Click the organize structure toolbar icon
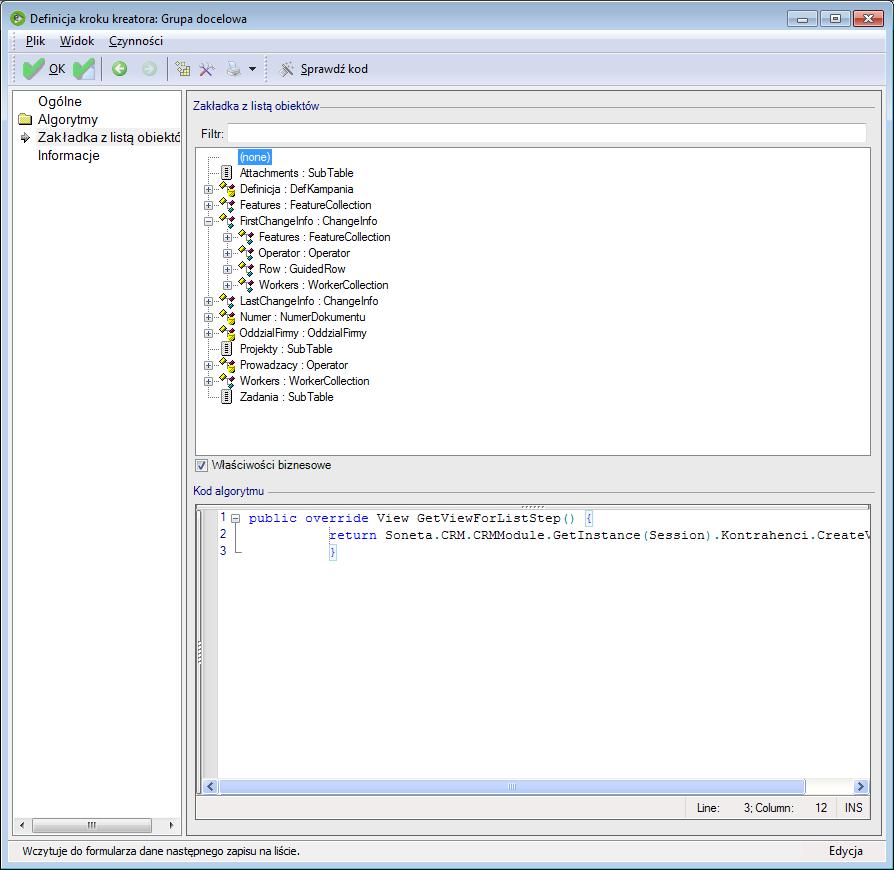 coord(182,69)
